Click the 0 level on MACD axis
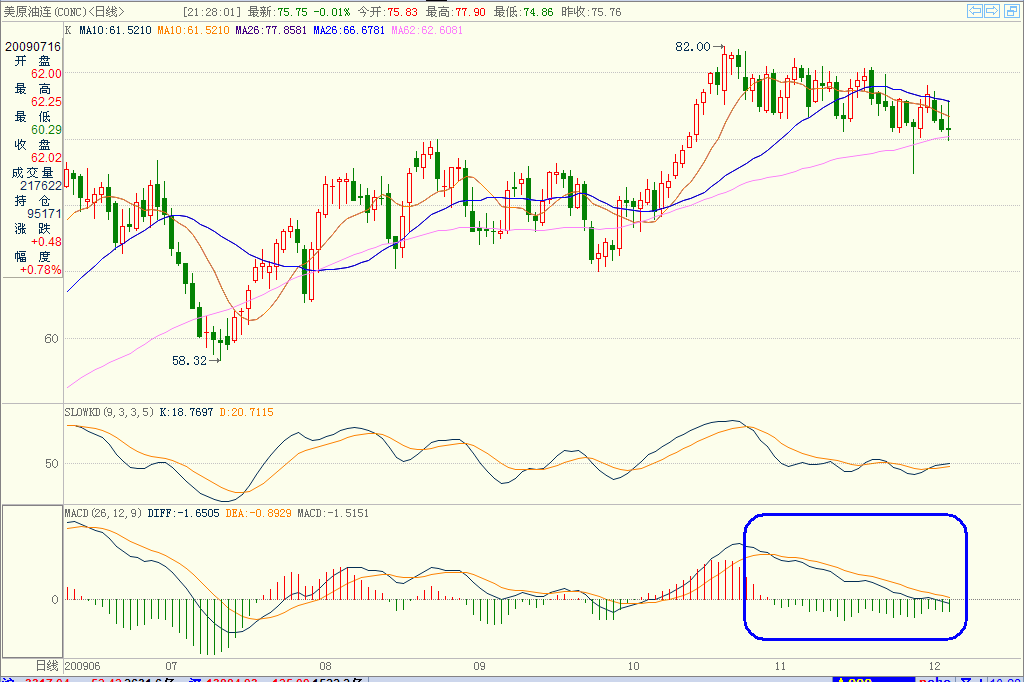Image resolution: width=1024 pixels, height=682 pixels. pyautogui.click(x=55, y=600)
